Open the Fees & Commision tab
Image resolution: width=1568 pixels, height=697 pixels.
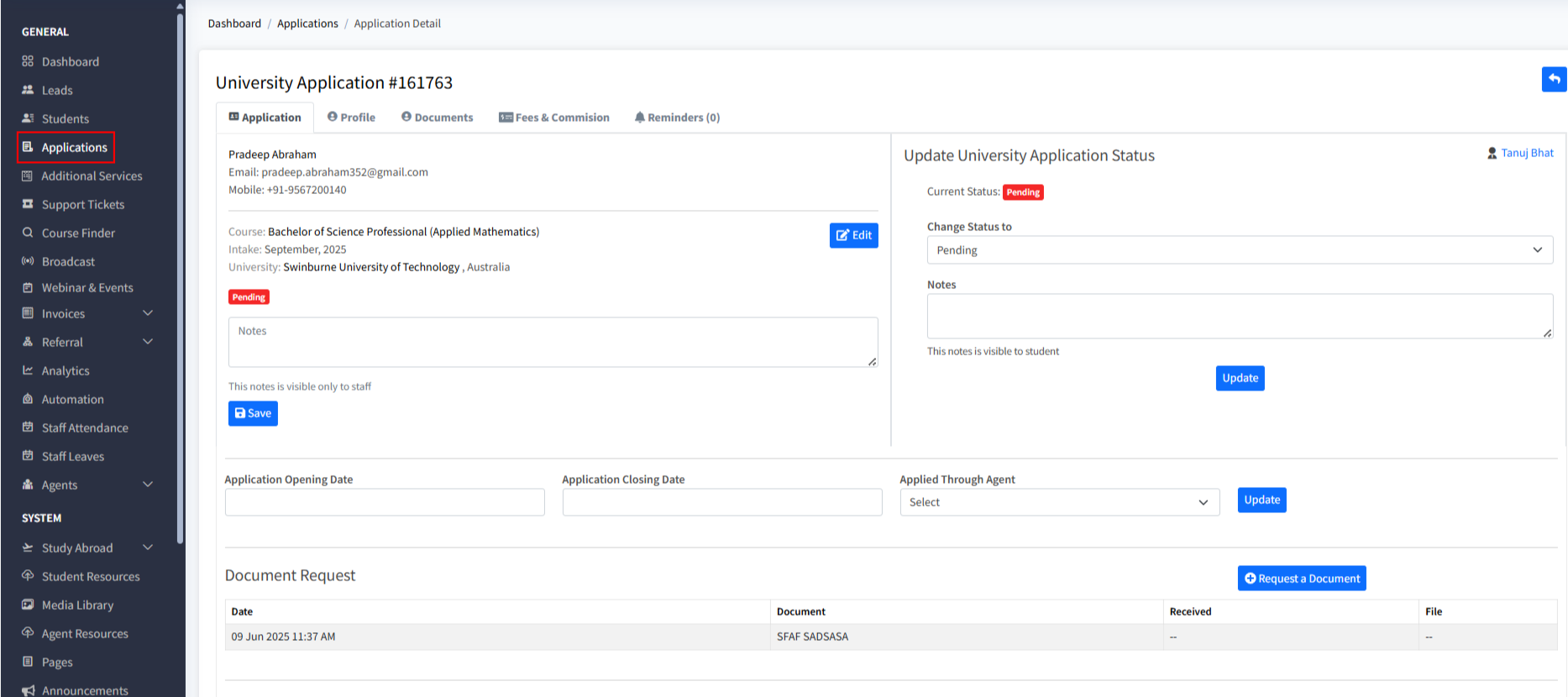tap(554, 118)
